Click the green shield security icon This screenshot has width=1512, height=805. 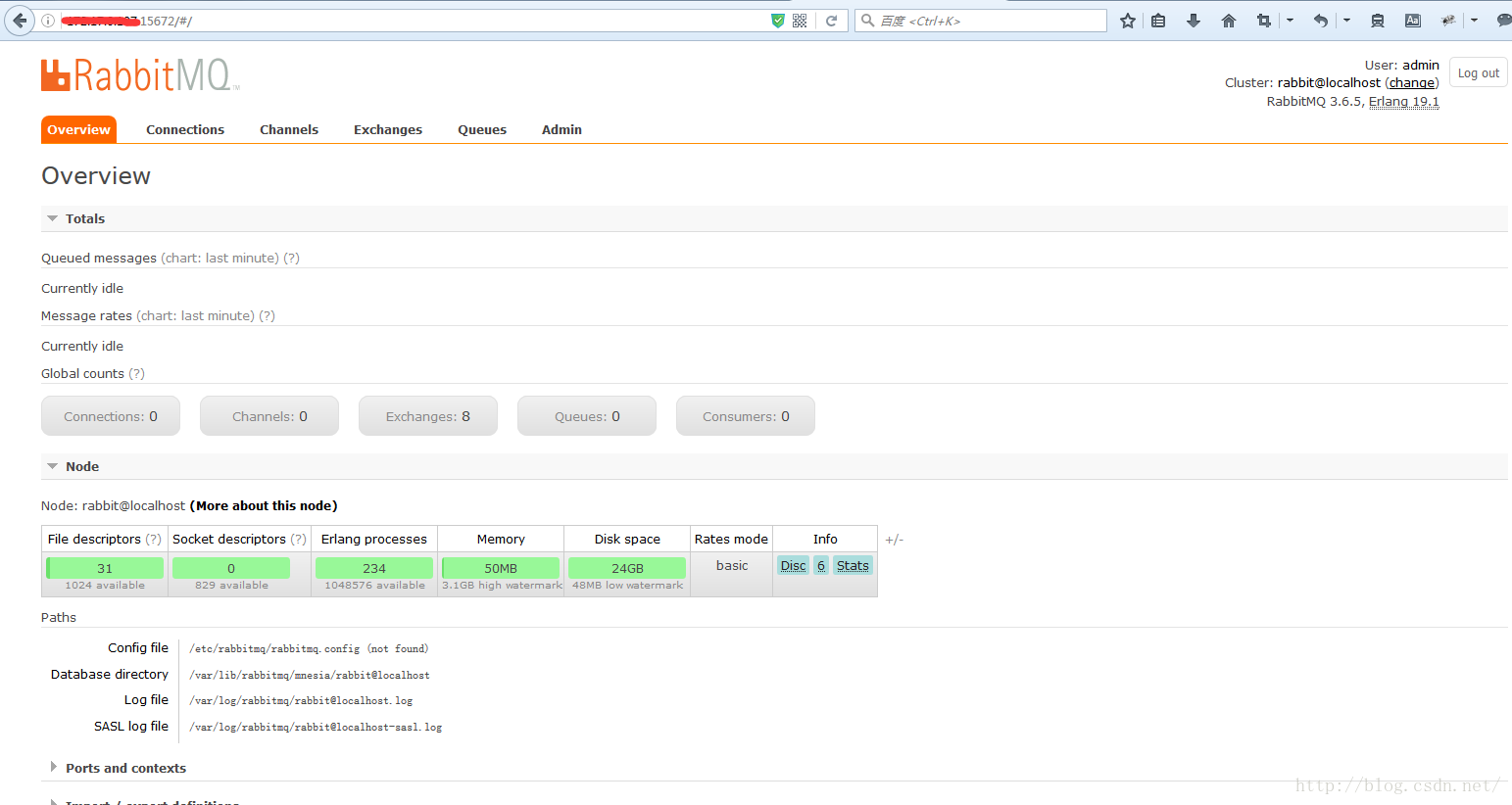pyautogui.click(x=778, y=21)
